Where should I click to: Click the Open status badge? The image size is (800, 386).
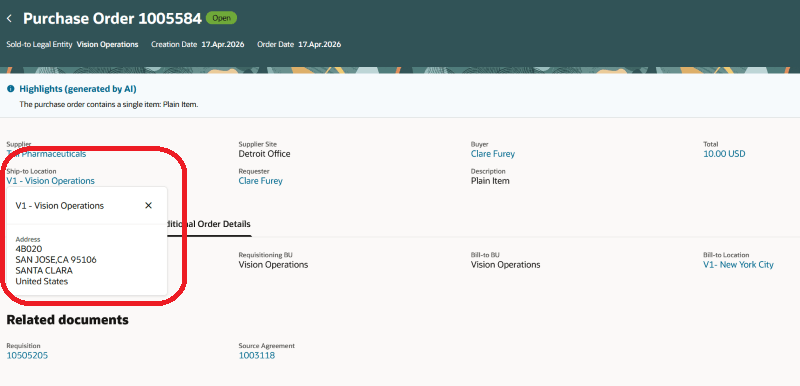[221, 18]
